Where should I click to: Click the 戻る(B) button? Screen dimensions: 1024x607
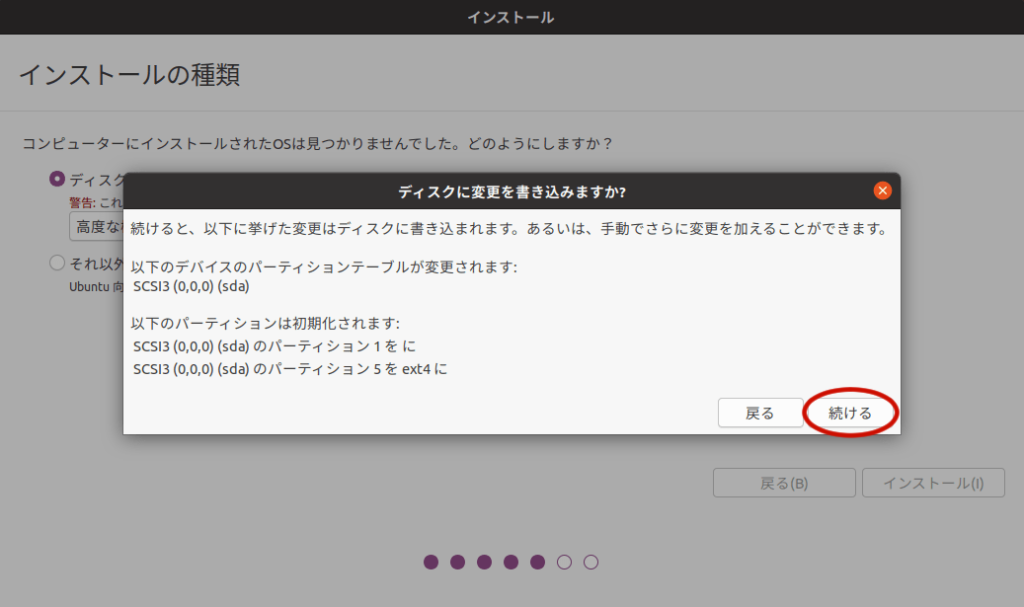click(783, 482)
